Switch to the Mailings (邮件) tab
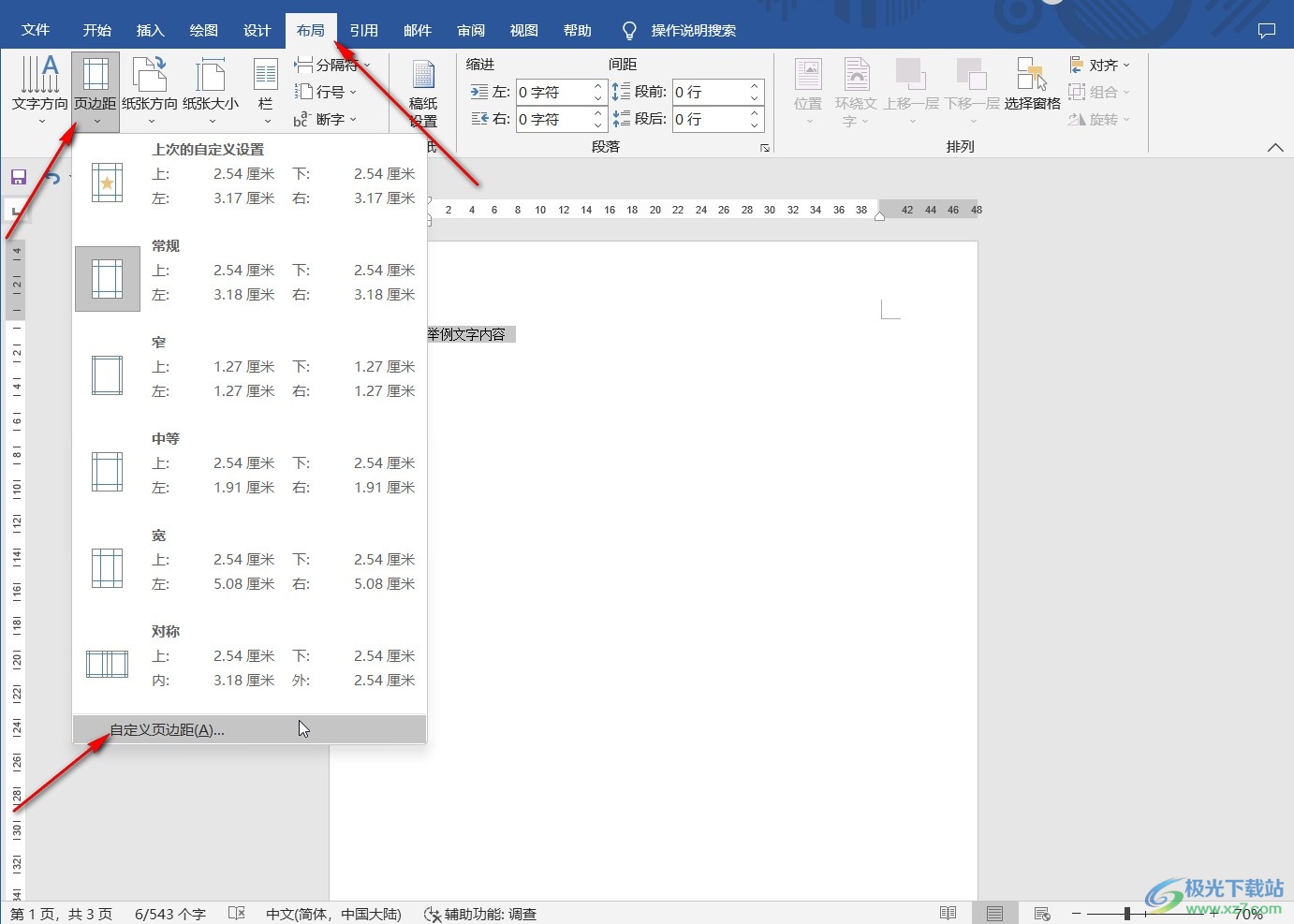 [x=417, y=30]
